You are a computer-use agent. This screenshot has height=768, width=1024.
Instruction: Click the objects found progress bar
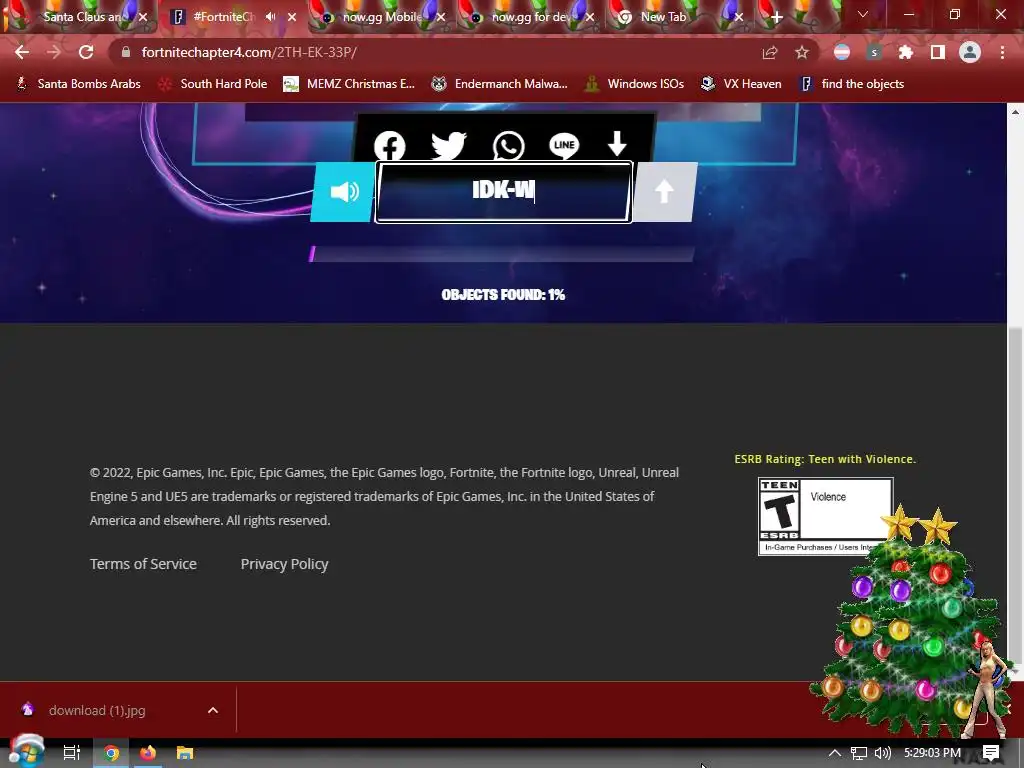(x=502, y=253)
